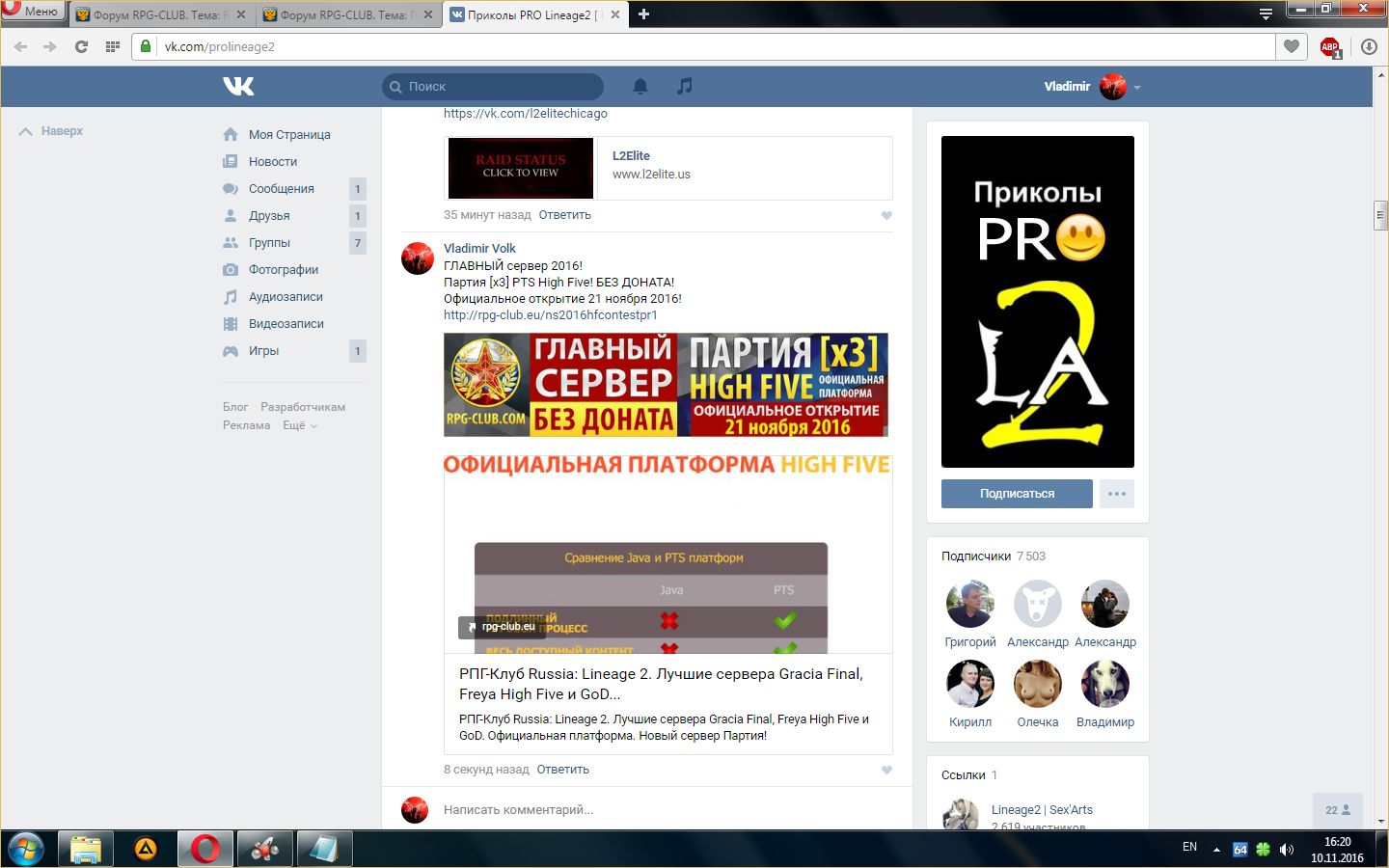1389x868 pixels.
Task: Open Аудиозаписи in the sidebar
Action: click(x=286, y=297)
